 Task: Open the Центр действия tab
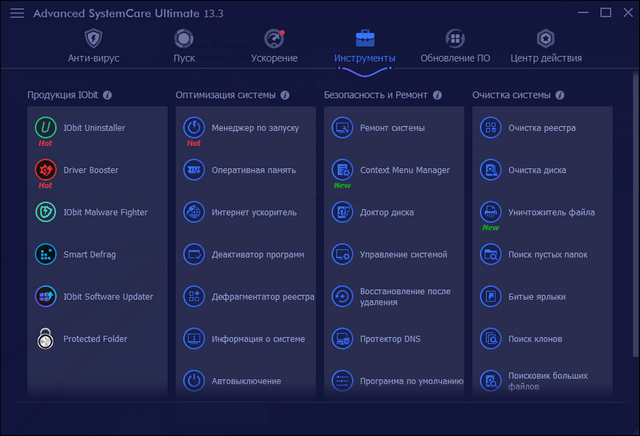pos(545,46)
